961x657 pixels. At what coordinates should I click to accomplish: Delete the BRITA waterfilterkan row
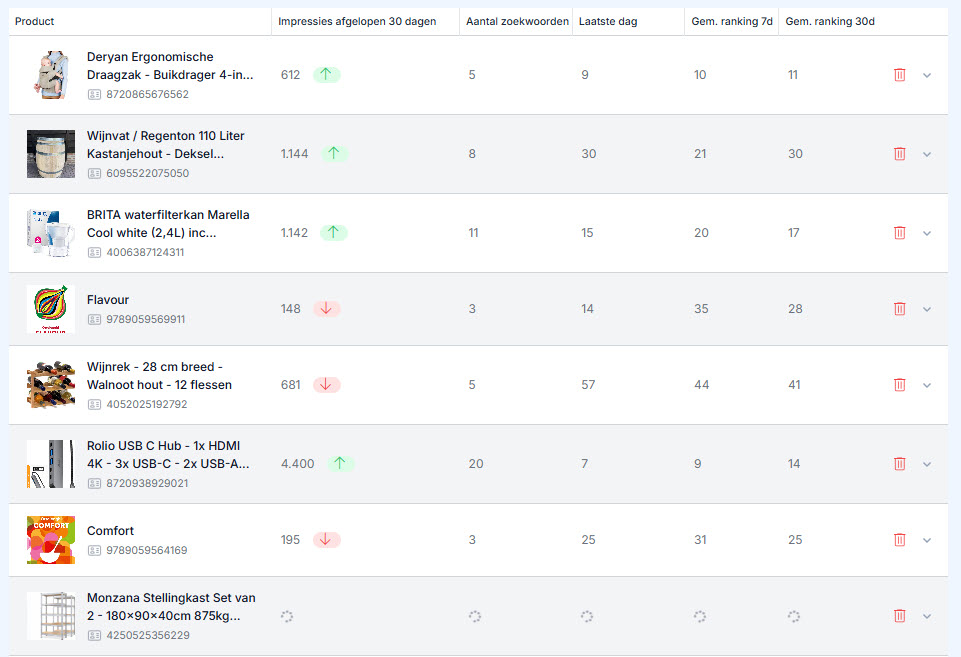pyautogui.click(x=899, y=233)
